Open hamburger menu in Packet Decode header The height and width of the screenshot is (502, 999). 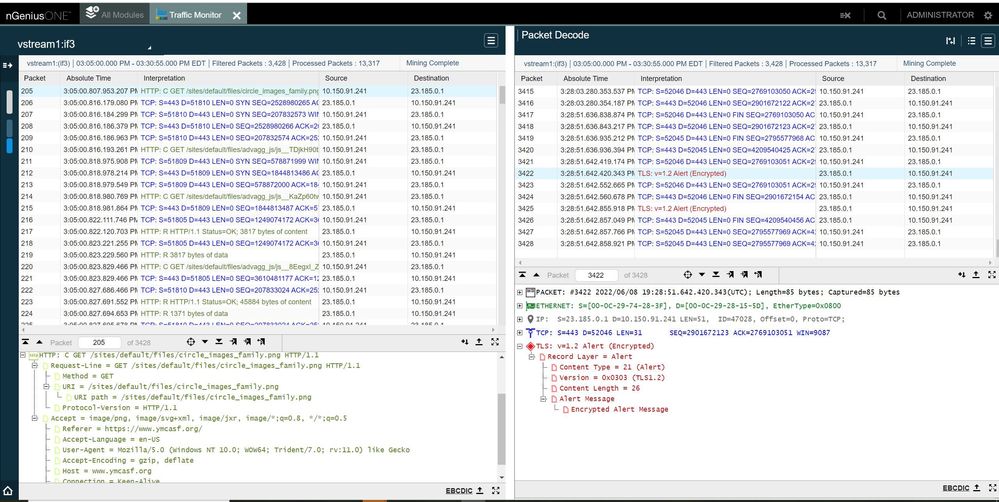point(989,40)
